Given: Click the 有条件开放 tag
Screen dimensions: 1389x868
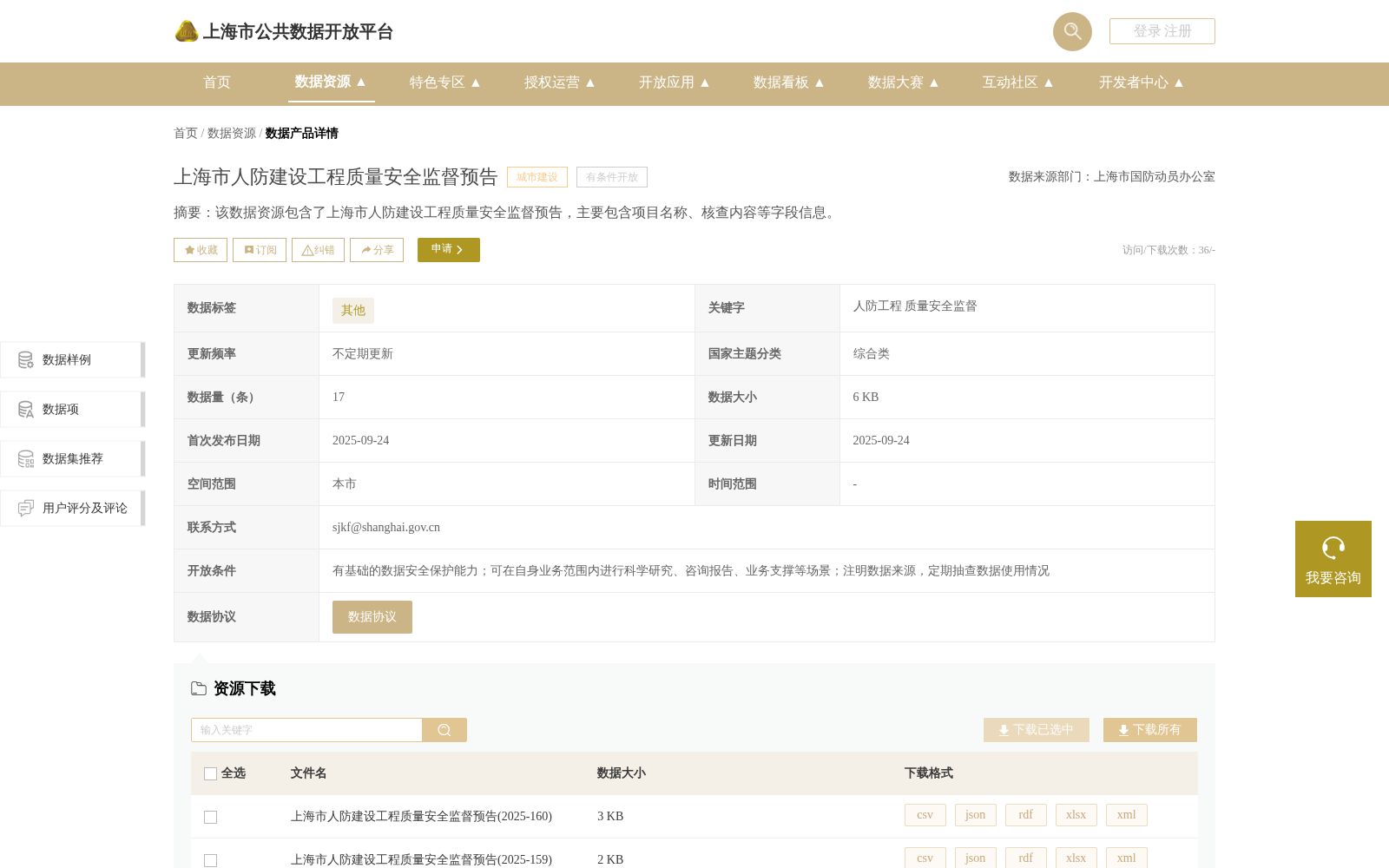Looking at the screenshot, I should coord(612,177).
